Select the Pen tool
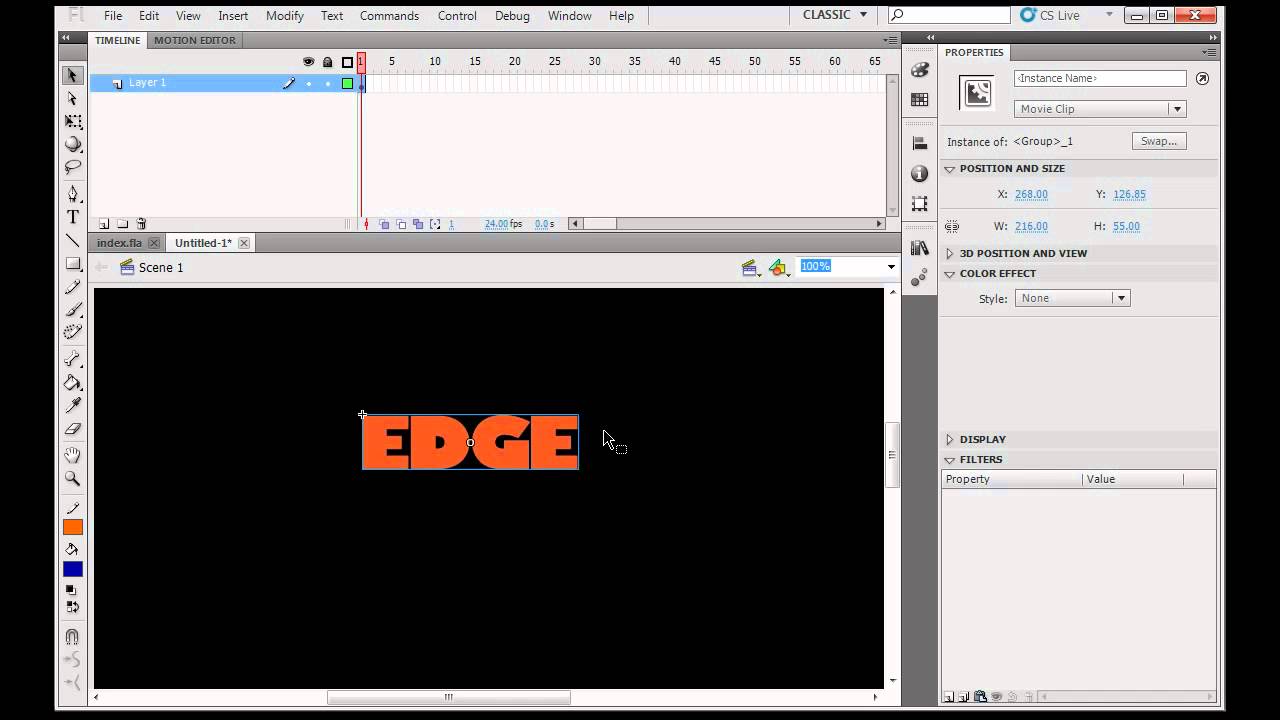 pyautogui.click(x=73, y=194)
